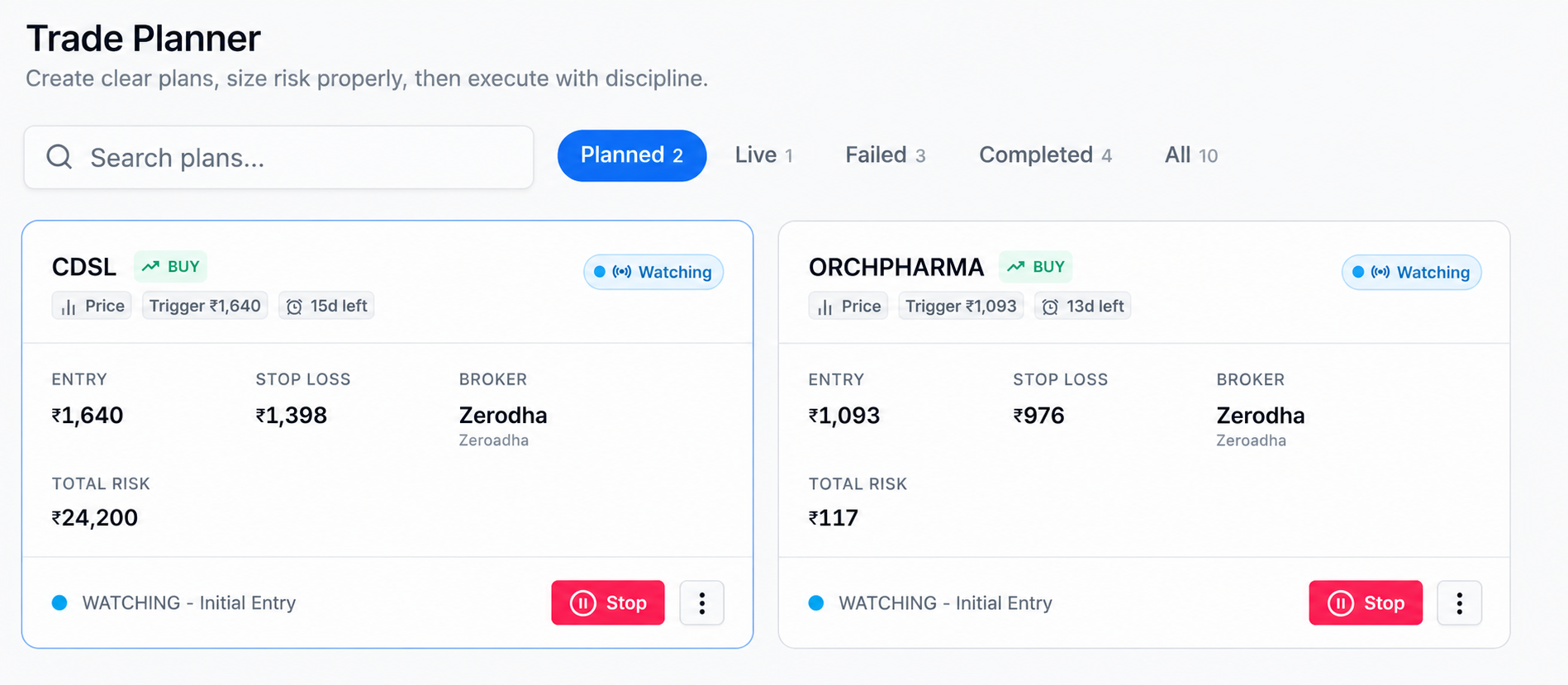Switch to the Failed tab
This screenshot has width=1568, height=685.
pyautogui.click(x=885, y=155)
